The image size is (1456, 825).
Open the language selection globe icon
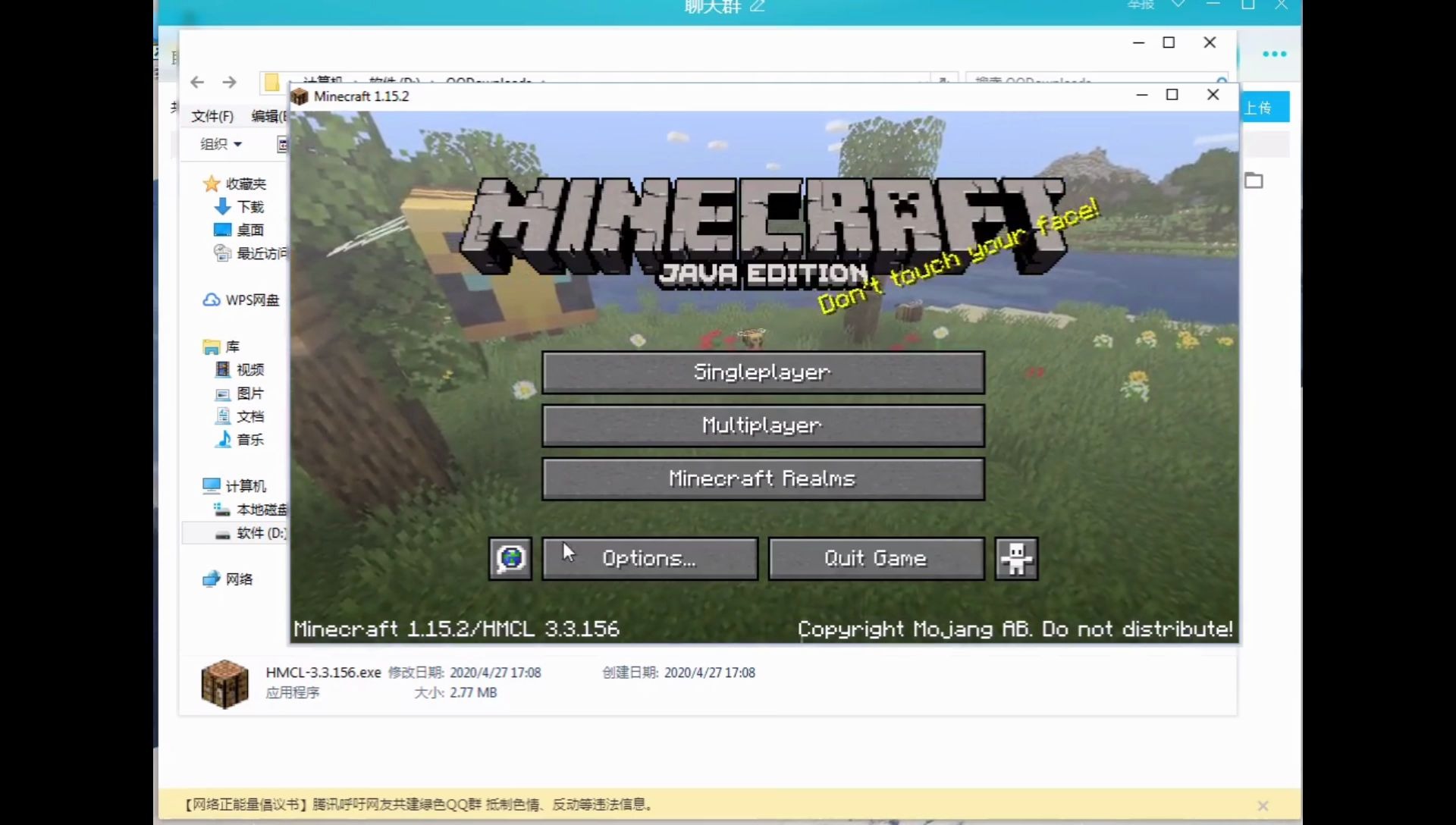(510, 559)
